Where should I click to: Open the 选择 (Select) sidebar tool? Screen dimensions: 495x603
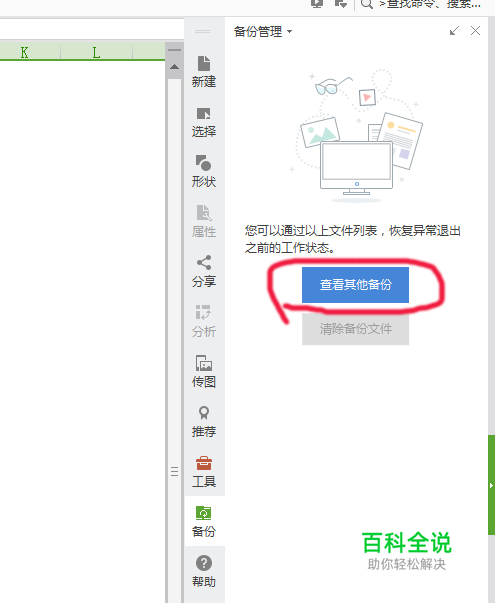tap(204, 122)
